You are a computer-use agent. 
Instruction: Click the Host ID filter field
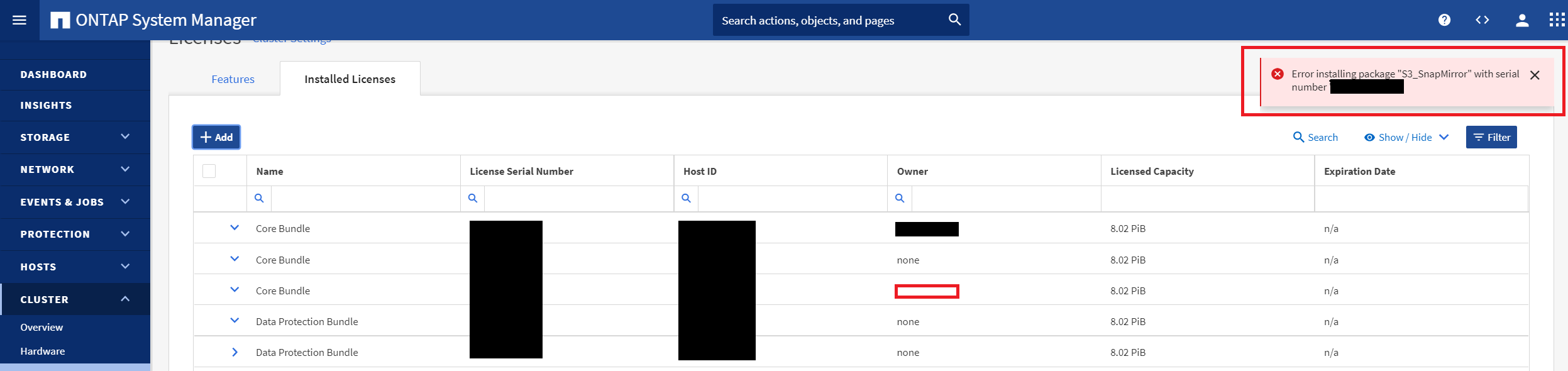click(792, 199)
